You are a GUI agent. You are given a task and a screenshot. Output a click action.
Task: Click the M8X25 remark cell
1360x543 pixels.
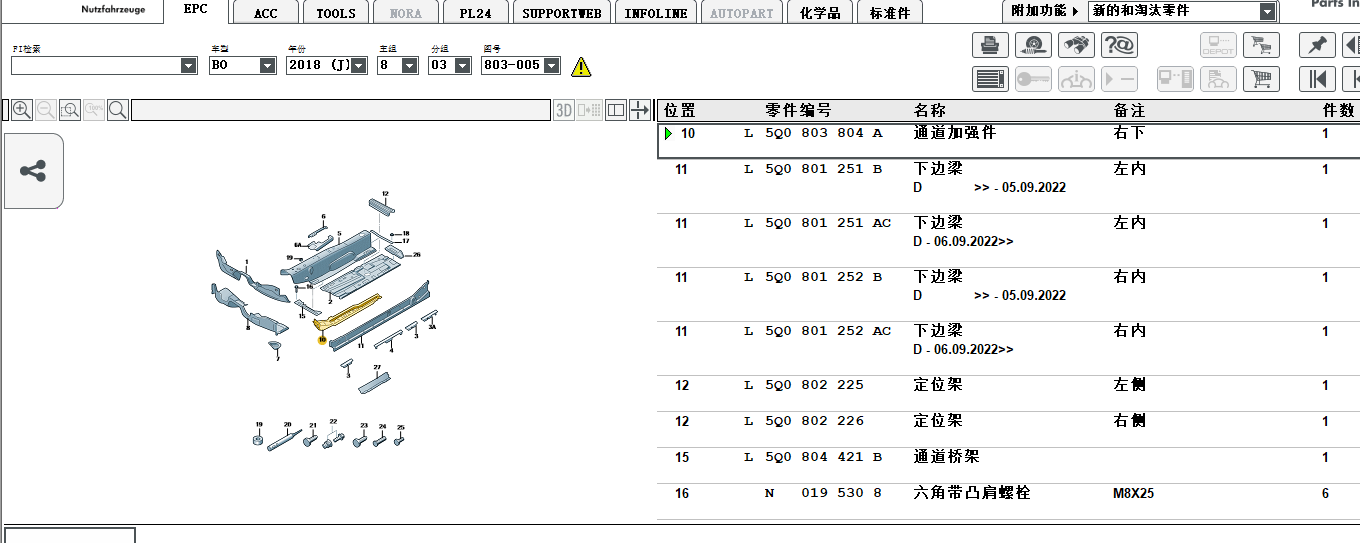[x=1134, y=493]
